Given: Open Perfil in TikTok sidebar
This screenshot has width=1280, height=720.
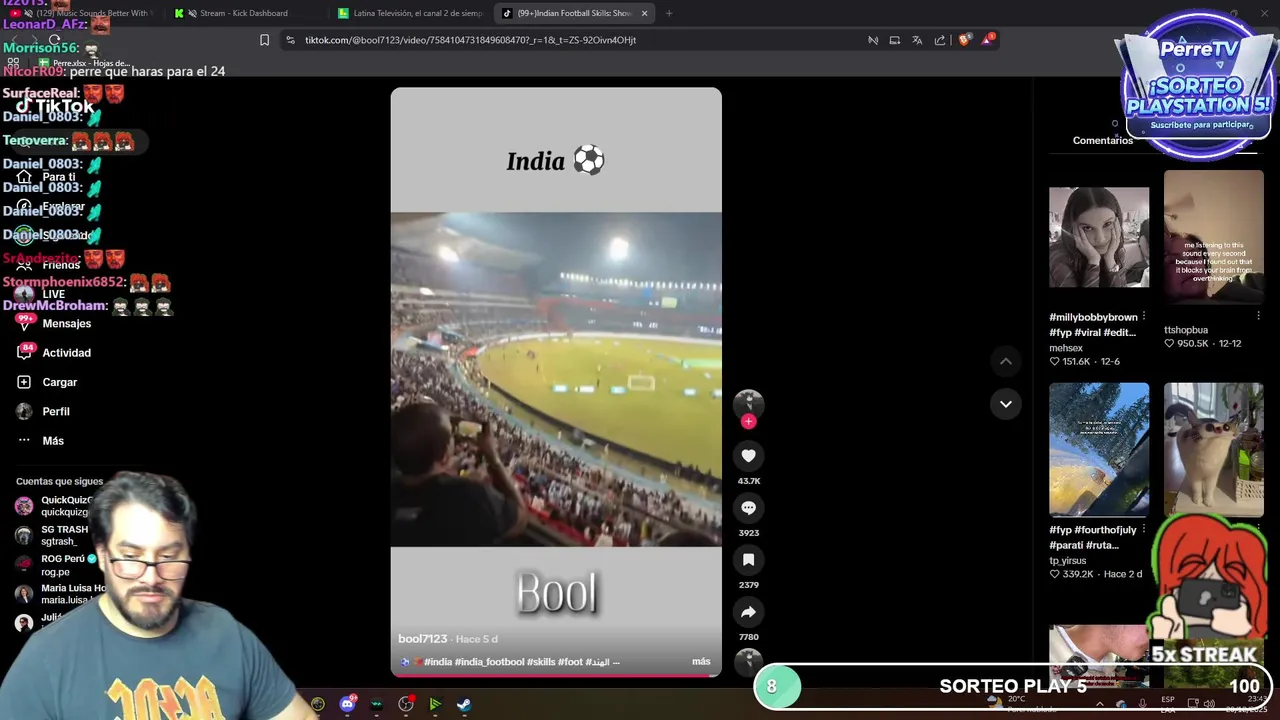Looking at the screenshot, I should coord(44,411).
